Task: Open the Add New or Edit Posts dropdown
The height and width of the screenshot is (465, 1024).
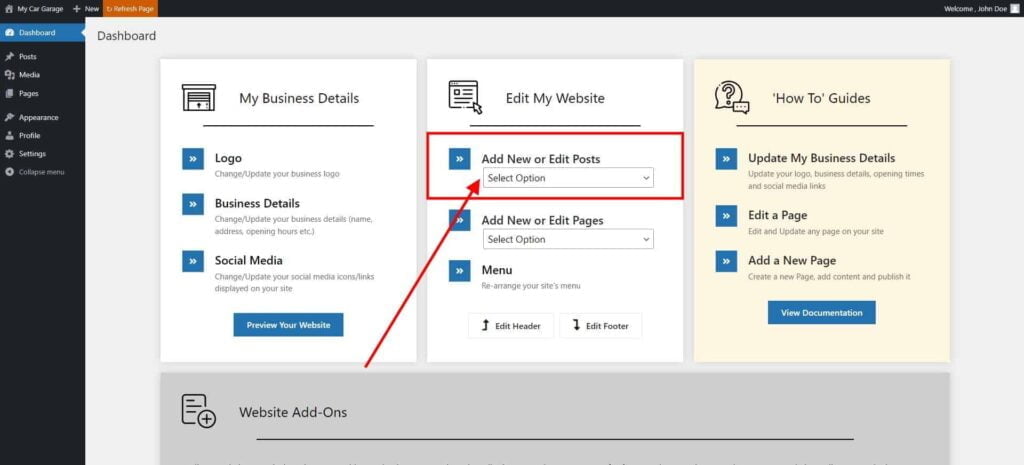Action: click(x=568, y=178)
